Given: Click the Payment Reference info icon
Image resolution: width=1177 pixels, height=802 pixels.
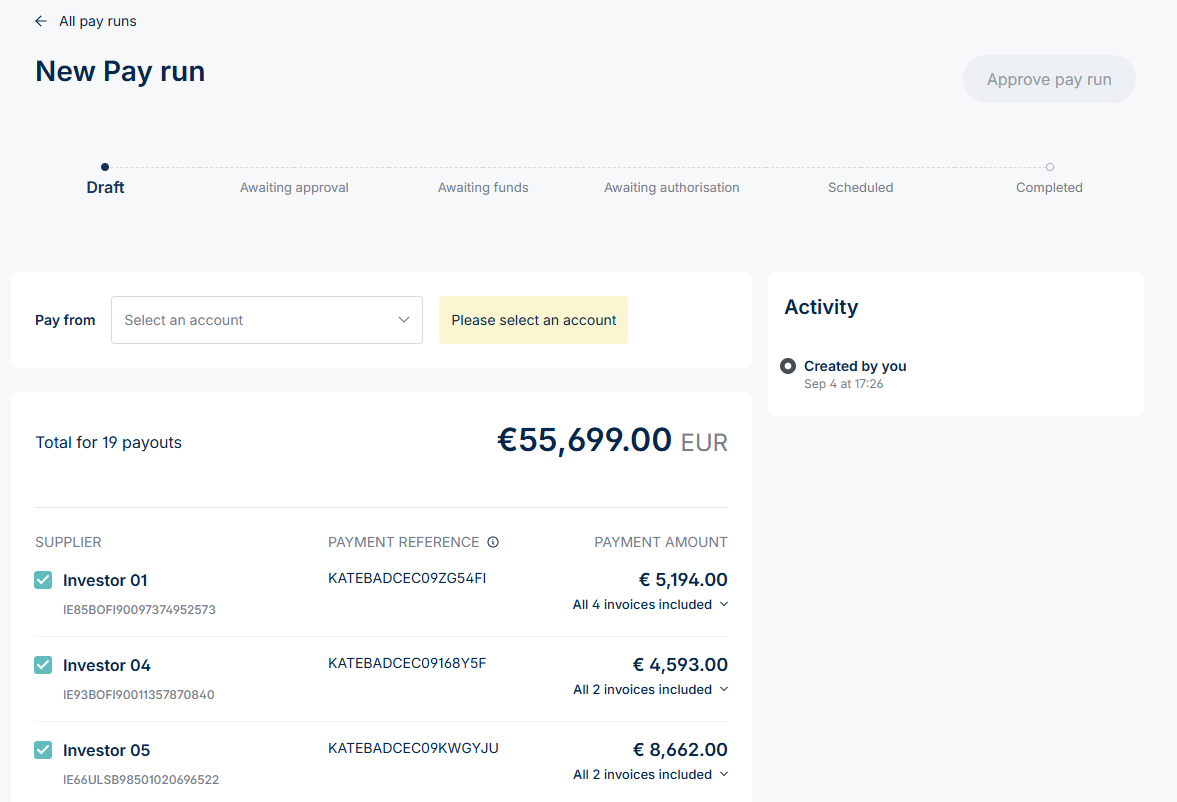Looking at the screenshot, I should 493,542.
